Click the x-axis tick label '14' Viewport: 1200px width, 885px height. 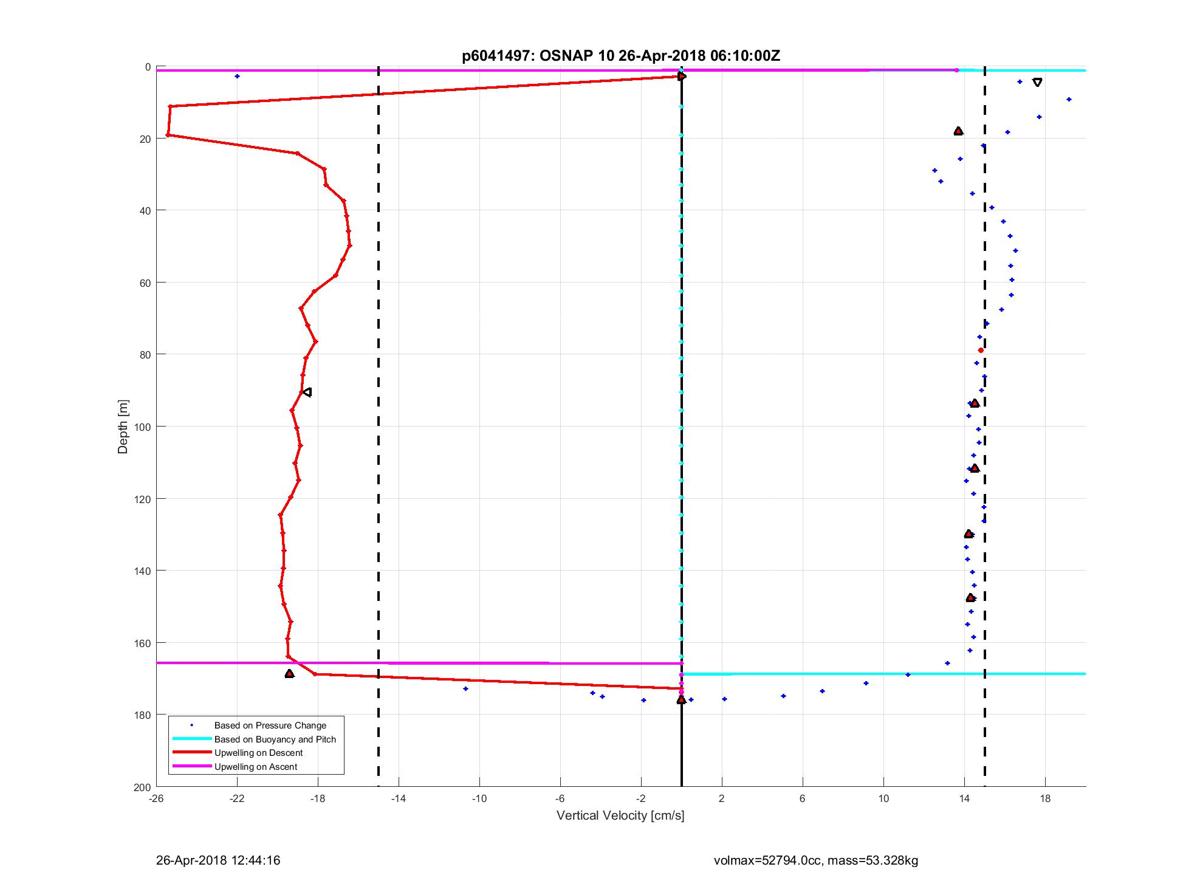coord(964,798)
